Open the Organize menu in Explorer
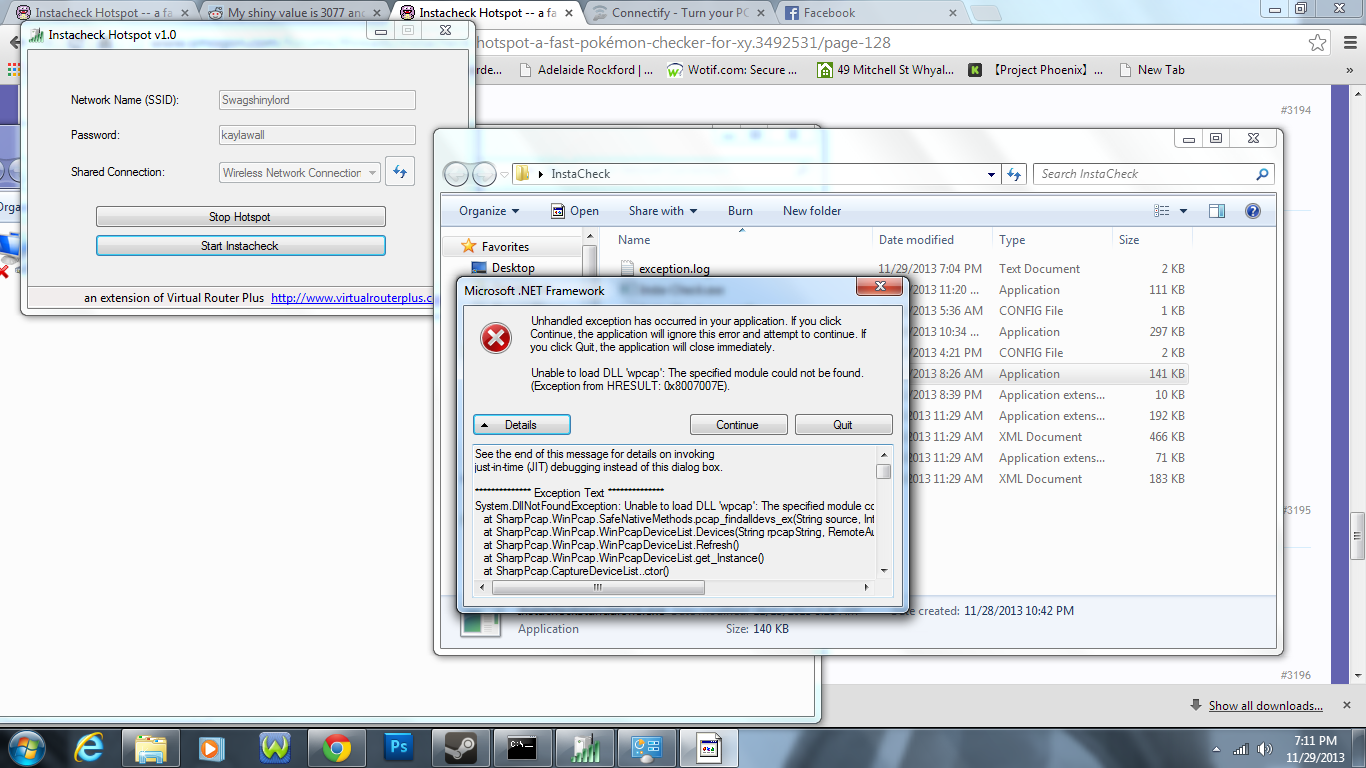This screenshot has height=768, width=1366. [489, 211]
